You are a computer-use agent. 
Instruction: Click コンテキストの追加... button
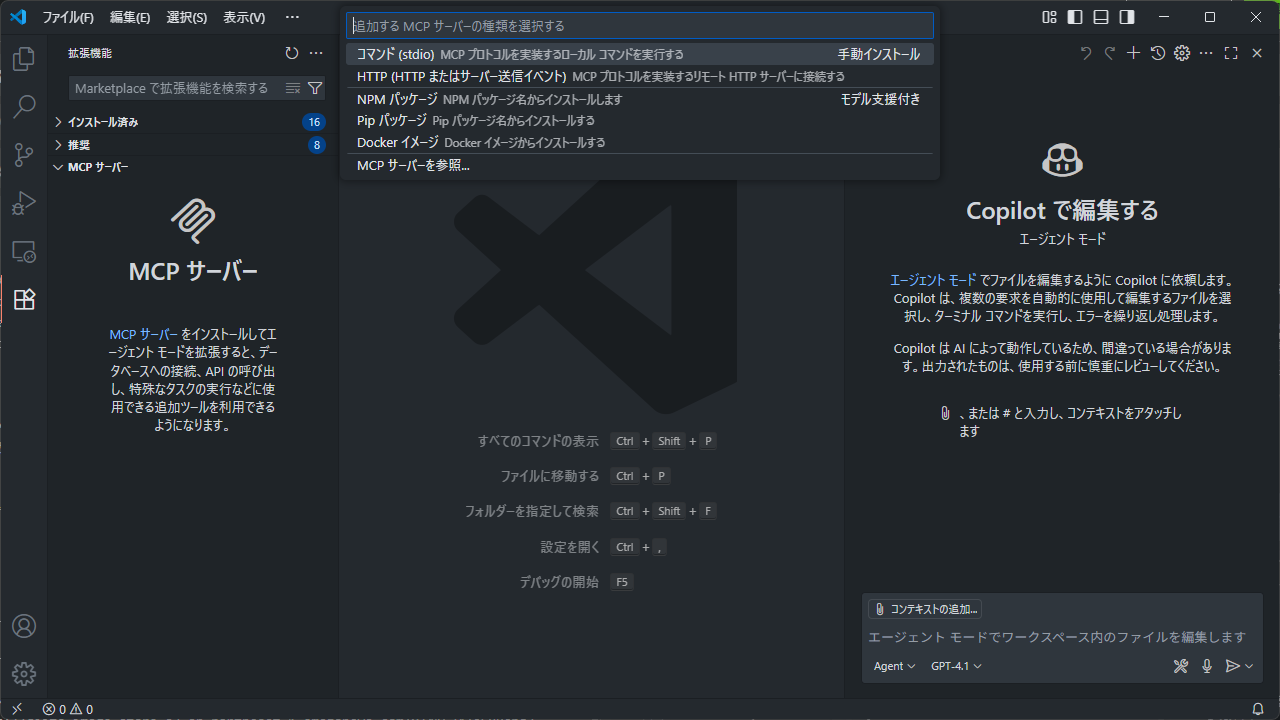(925, 609)
